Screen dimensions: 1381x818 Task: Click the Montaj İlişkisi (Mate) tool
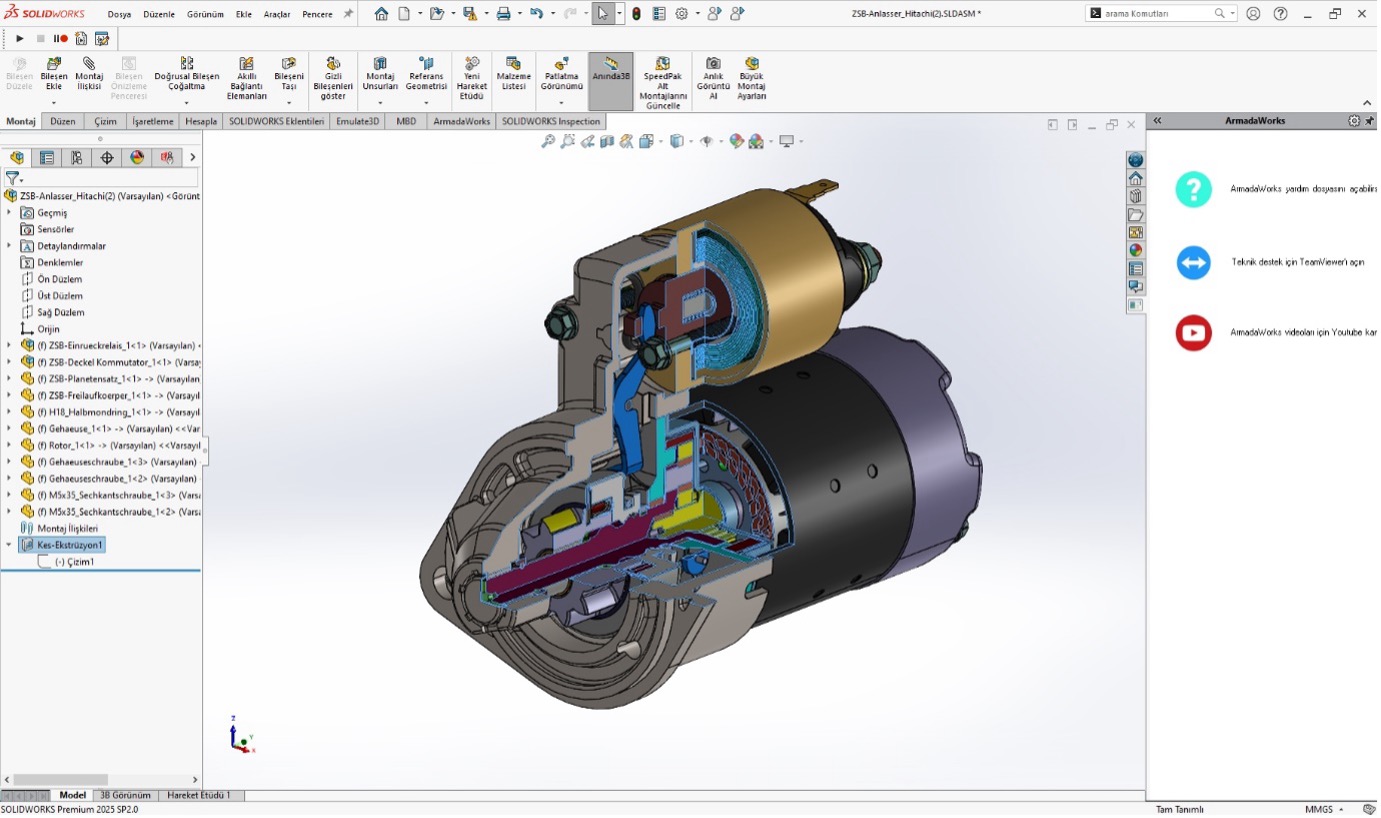pos(89,74)
